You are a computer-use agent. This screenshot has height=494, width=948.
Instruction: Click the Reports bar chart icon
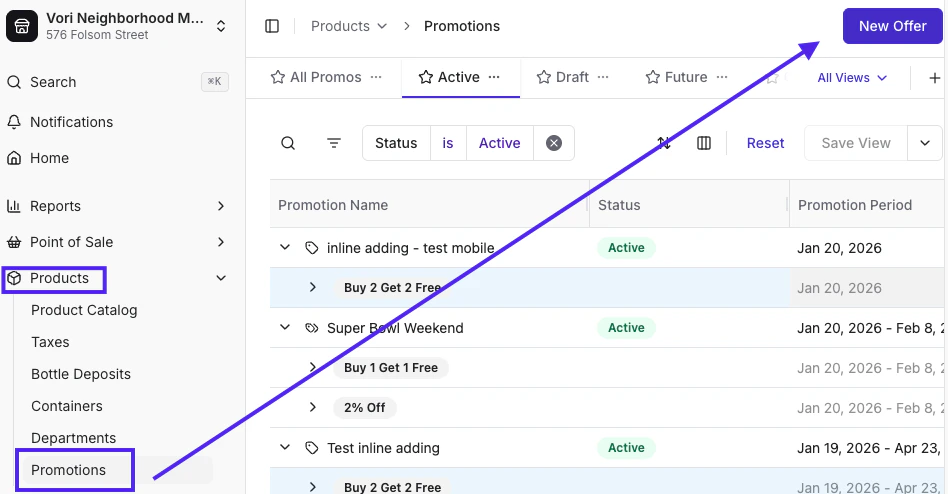tap(14, 206)
